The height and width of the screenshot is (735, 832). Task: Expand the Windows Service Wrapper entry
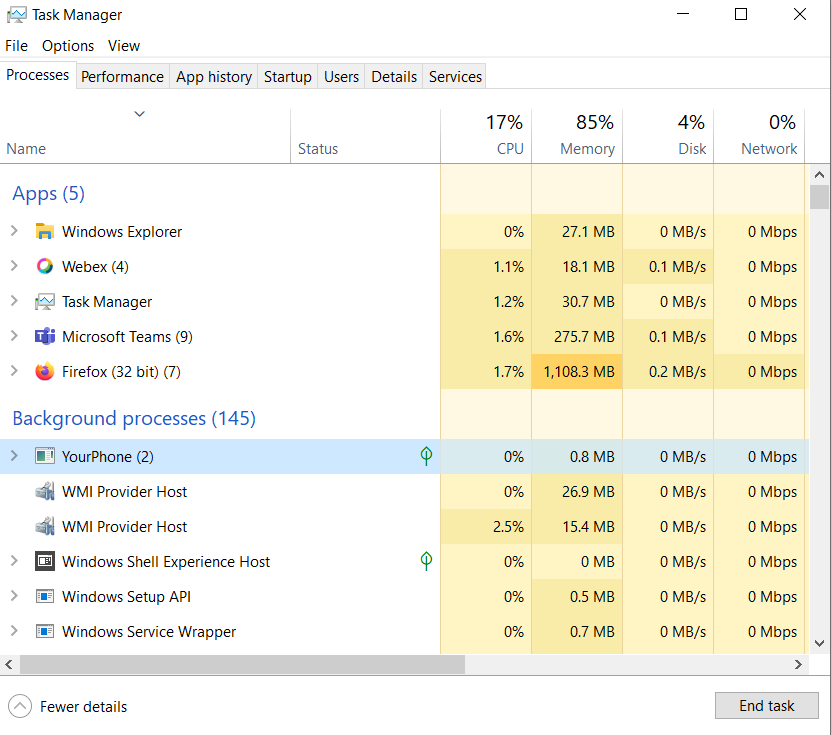[x=14, y=631]
